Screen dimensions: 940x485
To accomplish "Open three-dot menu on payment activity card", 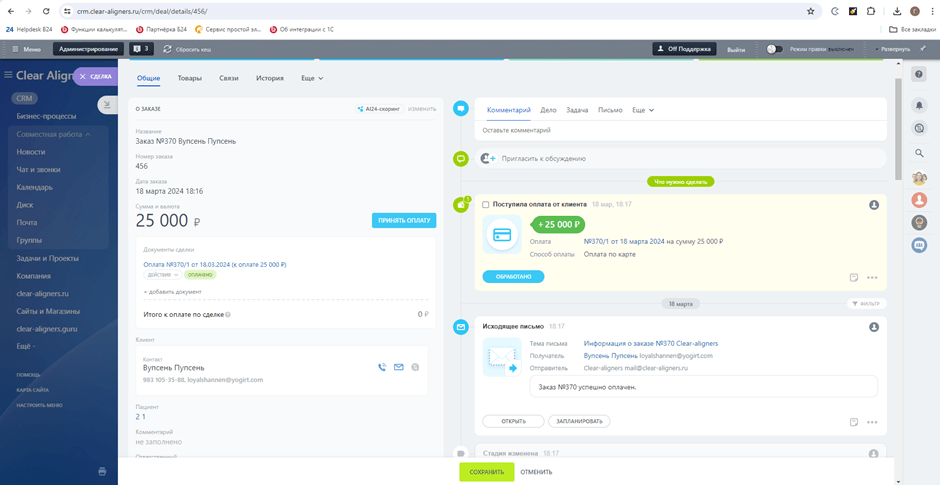I will click(872, 278).
